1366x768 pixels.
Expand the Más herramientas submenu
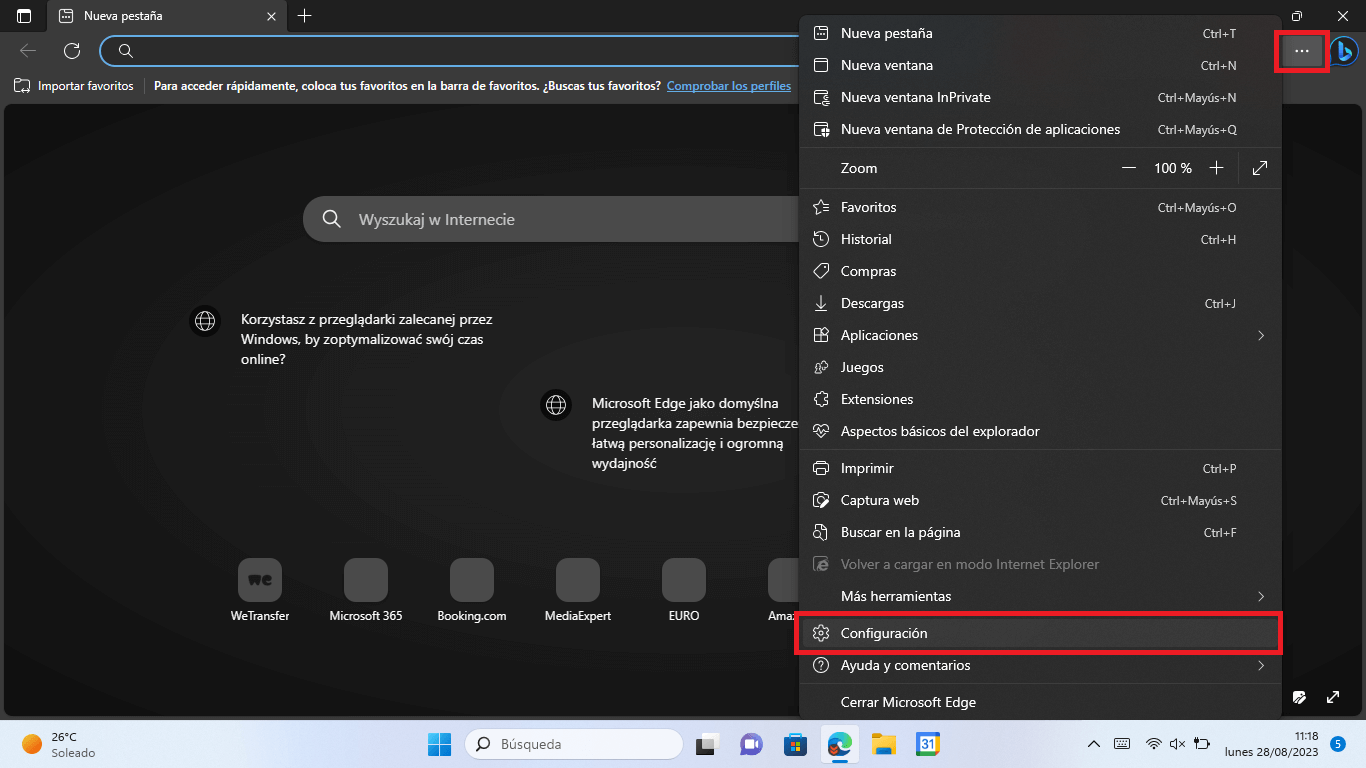coord(1040,596)
